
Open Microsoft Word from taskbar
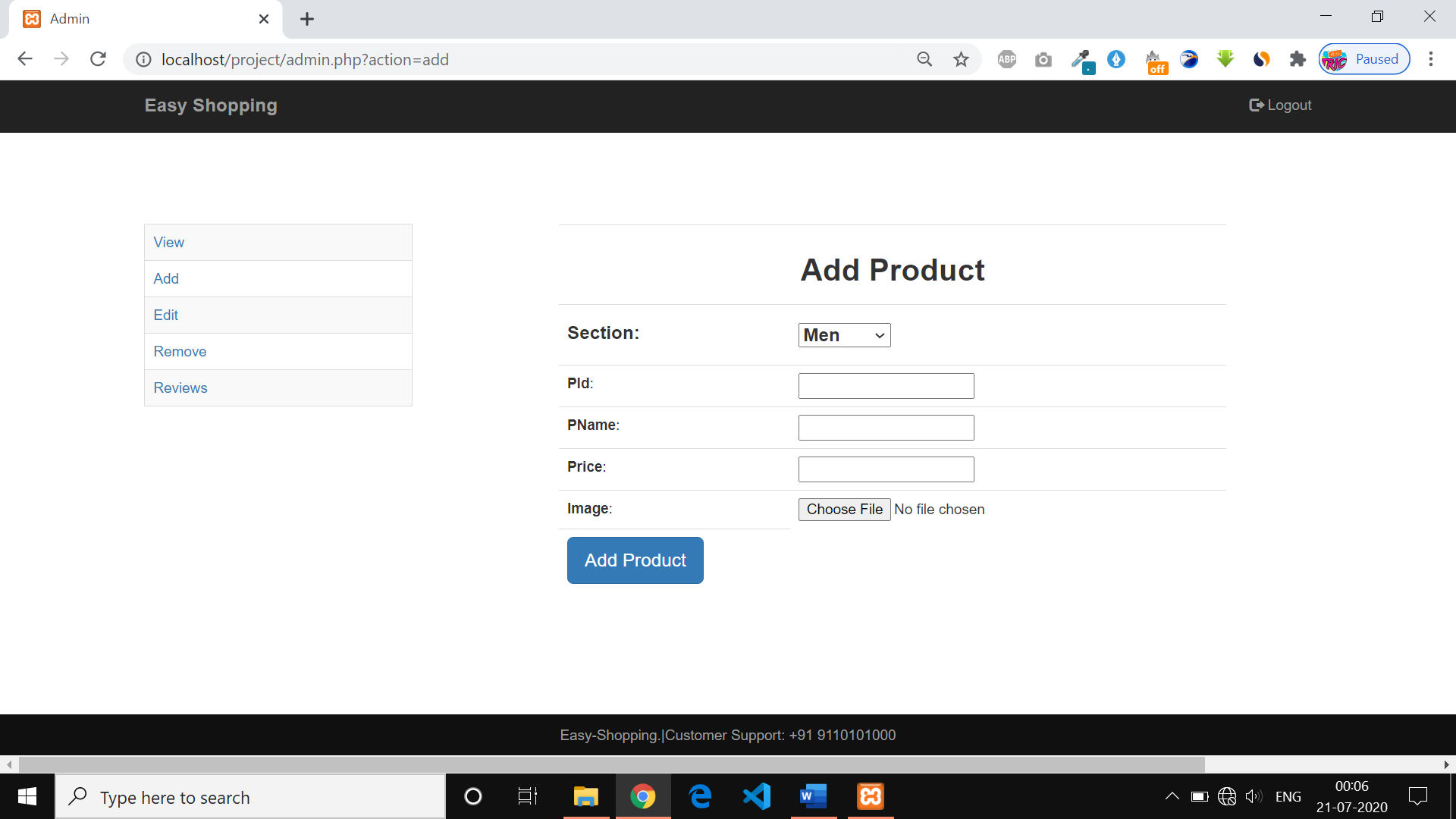812,796
